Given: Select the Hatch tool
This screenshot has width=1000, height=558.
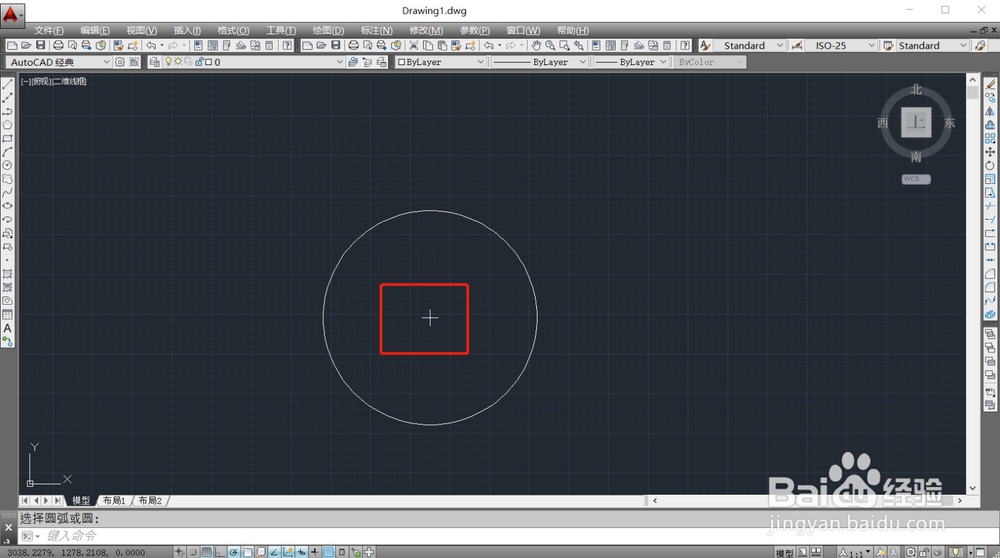Looking at the screenshot, I should click(8, 274).
